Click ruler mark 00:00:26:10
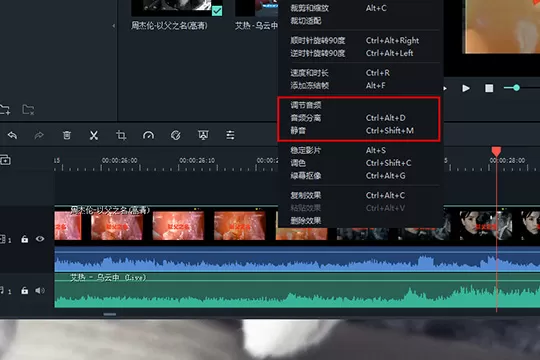 tap(197, 161)
